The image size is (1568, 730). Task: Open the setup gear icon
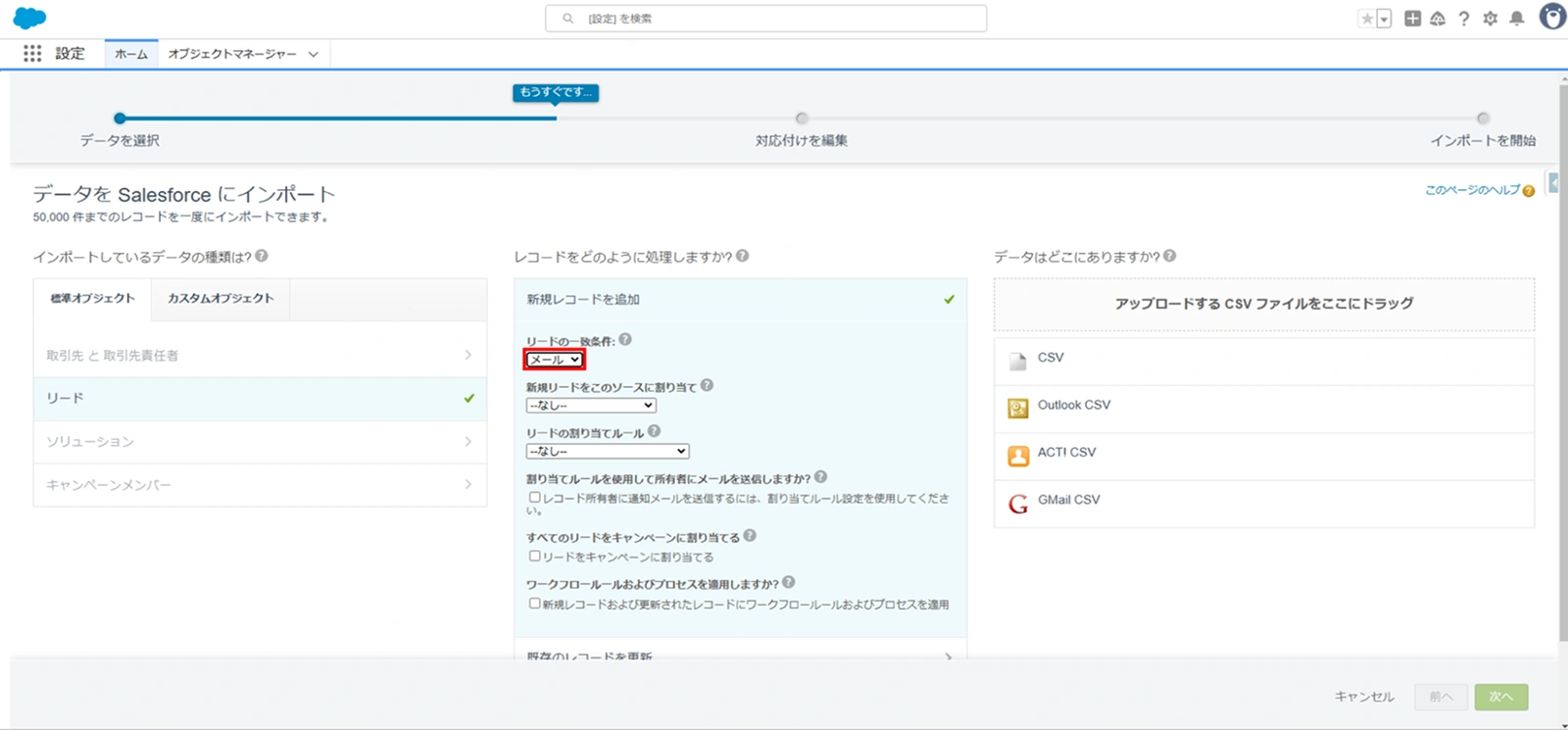(1491, 18)
